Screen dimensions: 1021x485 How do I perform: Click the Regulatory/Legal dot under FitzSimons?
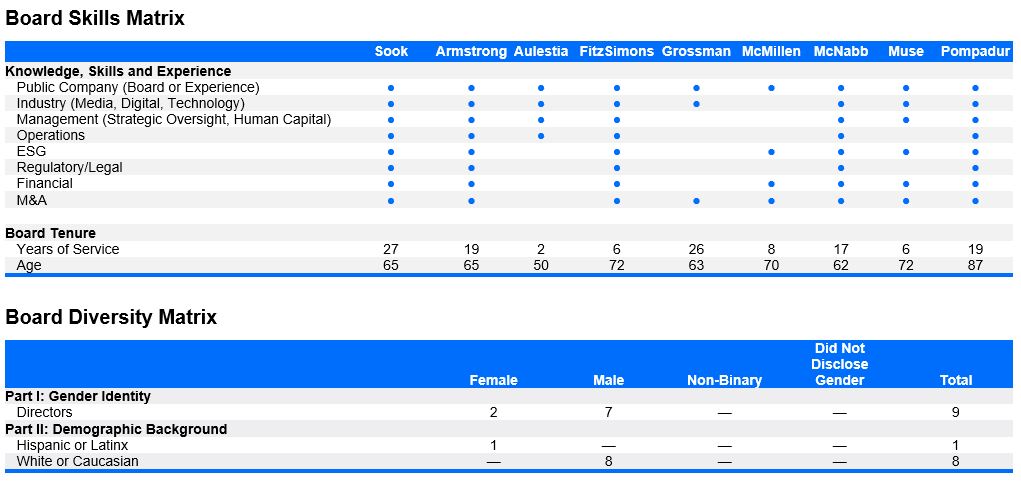coord(617,168)
